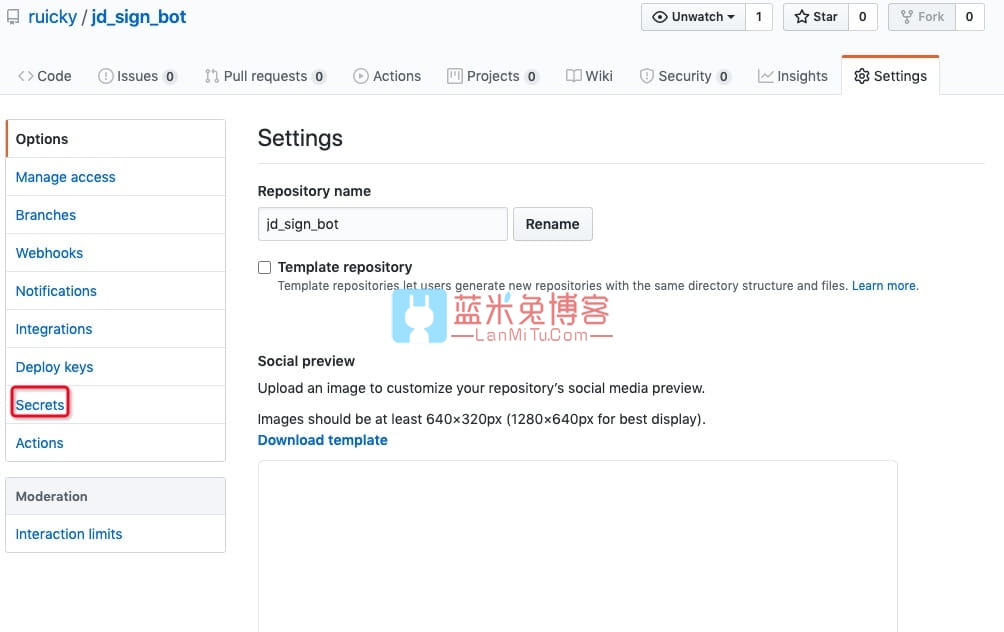
Task: Click the Actions tab play icon
Action: (x=360, y=76)
